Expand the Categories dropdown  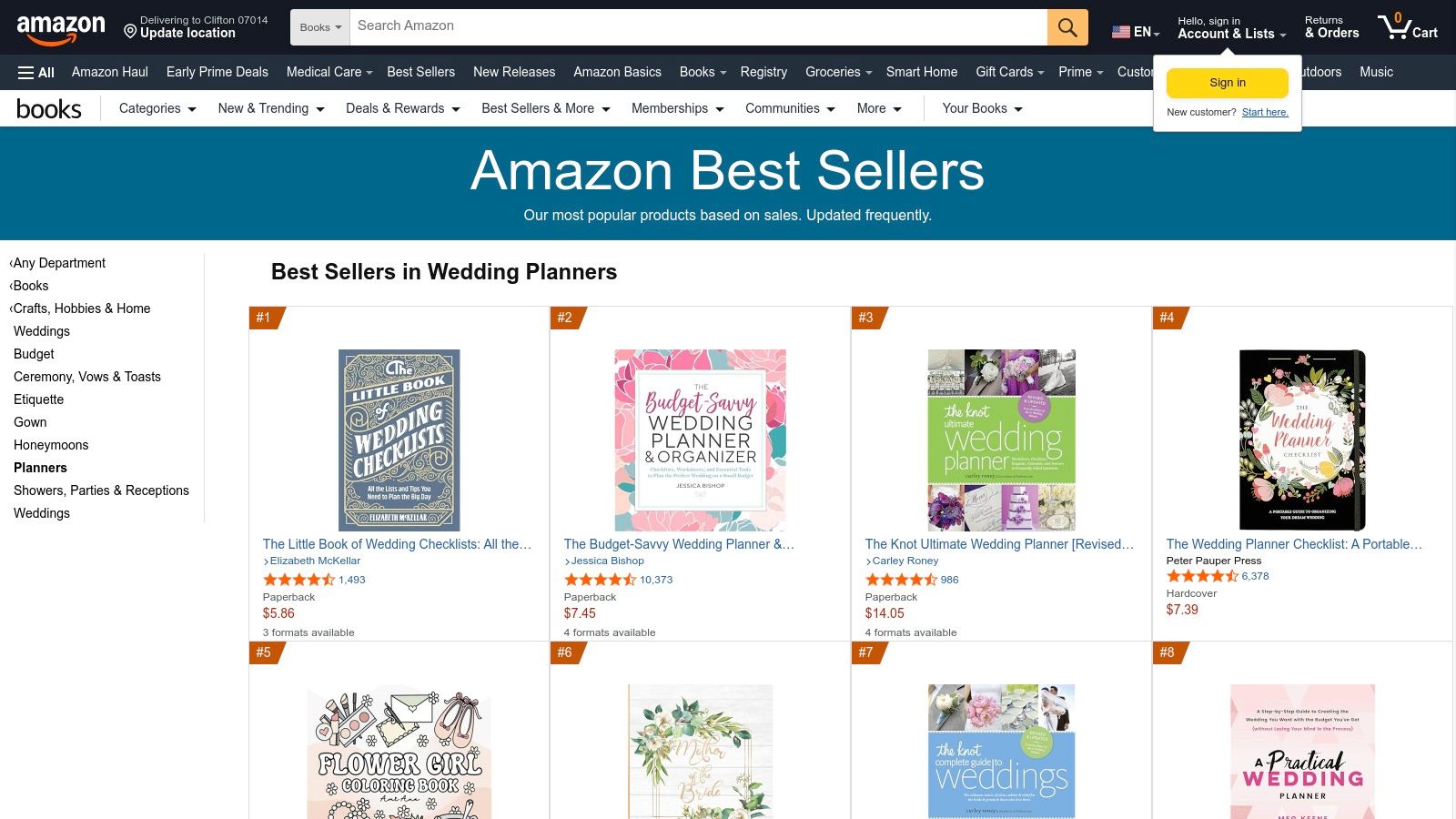pos(157,108)
